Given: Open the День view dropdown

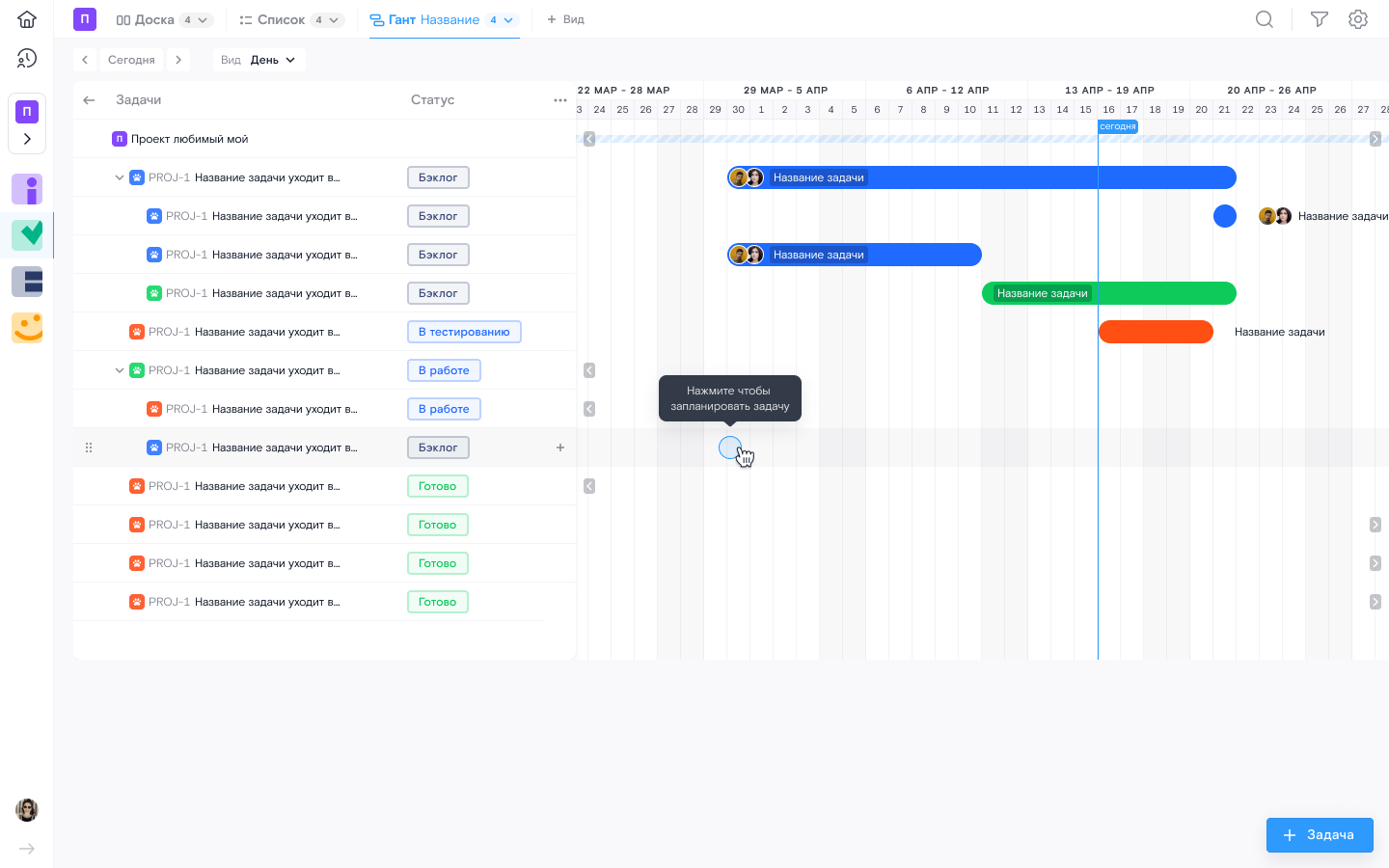Looking at the screenshot, I should tap(259, 60).
